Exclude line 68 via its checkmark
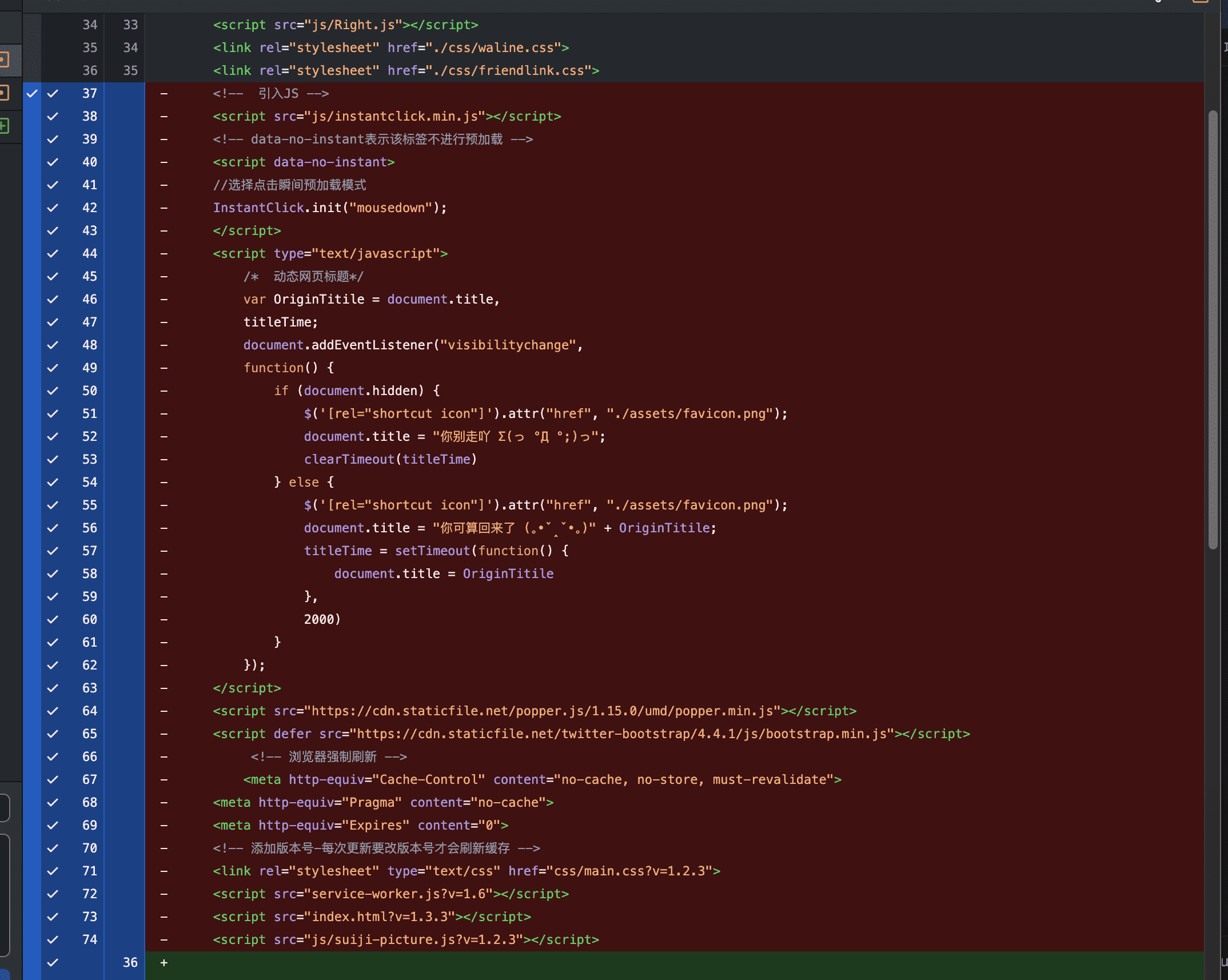 coord(53,802)
